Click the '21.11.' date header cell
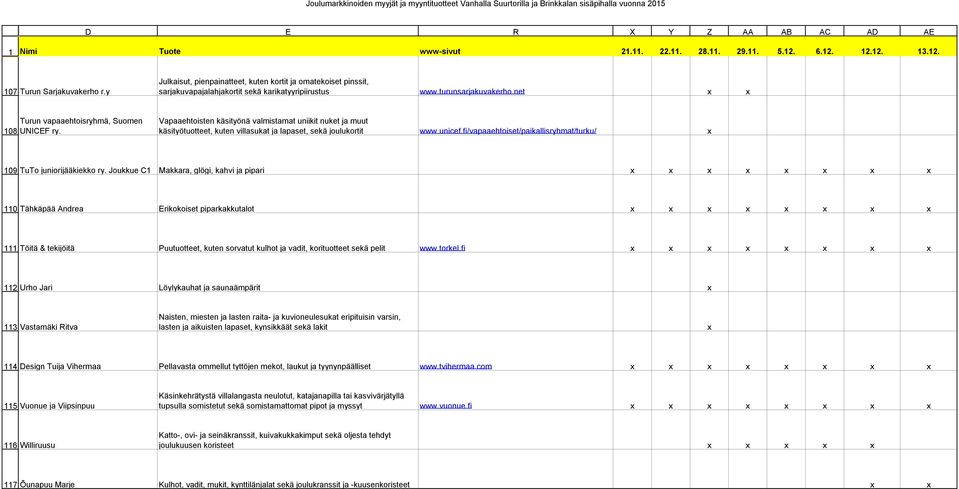Viewport: 959px width, 489px height. (x=632, y=46)
